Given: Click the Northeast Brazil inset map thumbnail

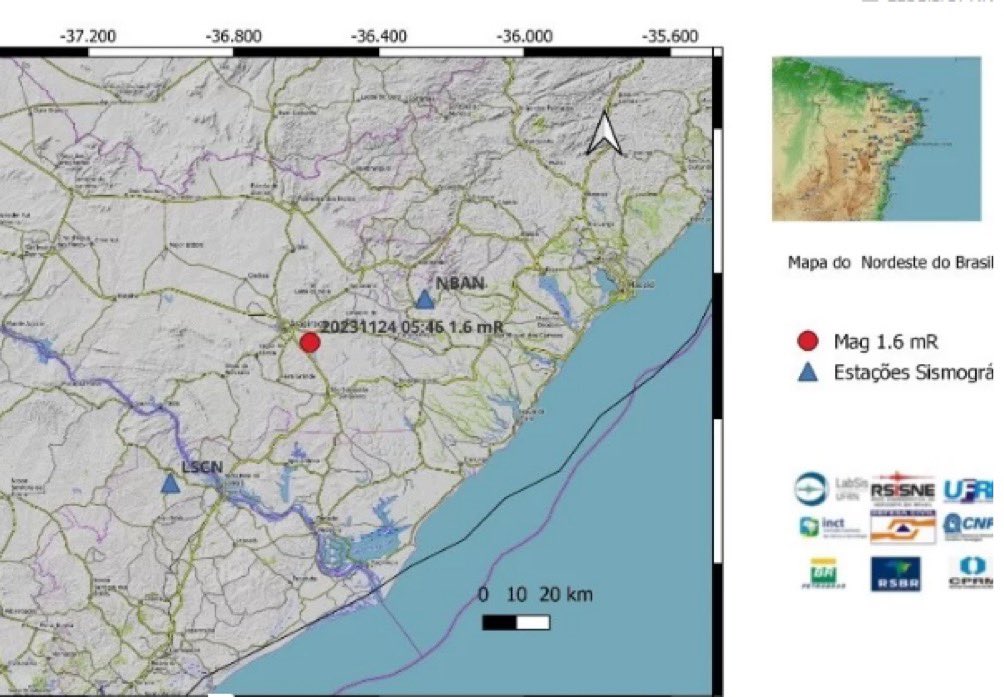Looking at the screenshot, I should pos(876,139).
